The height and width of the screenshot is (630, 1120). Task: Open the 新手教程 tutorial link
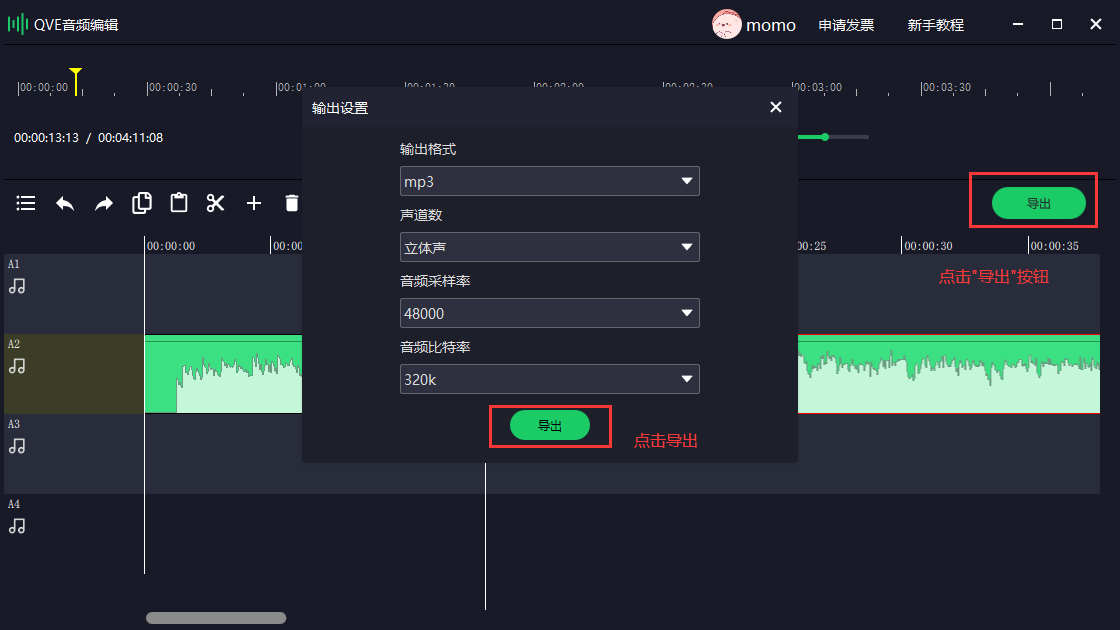(935, 25)
